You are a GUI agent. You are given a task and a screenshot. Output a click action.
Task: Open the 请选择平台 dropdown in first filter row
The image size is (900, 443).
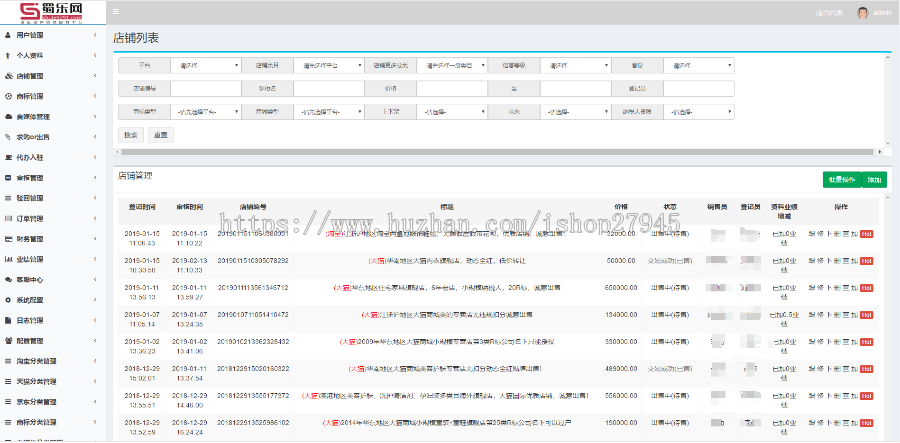tap(329, 65)
